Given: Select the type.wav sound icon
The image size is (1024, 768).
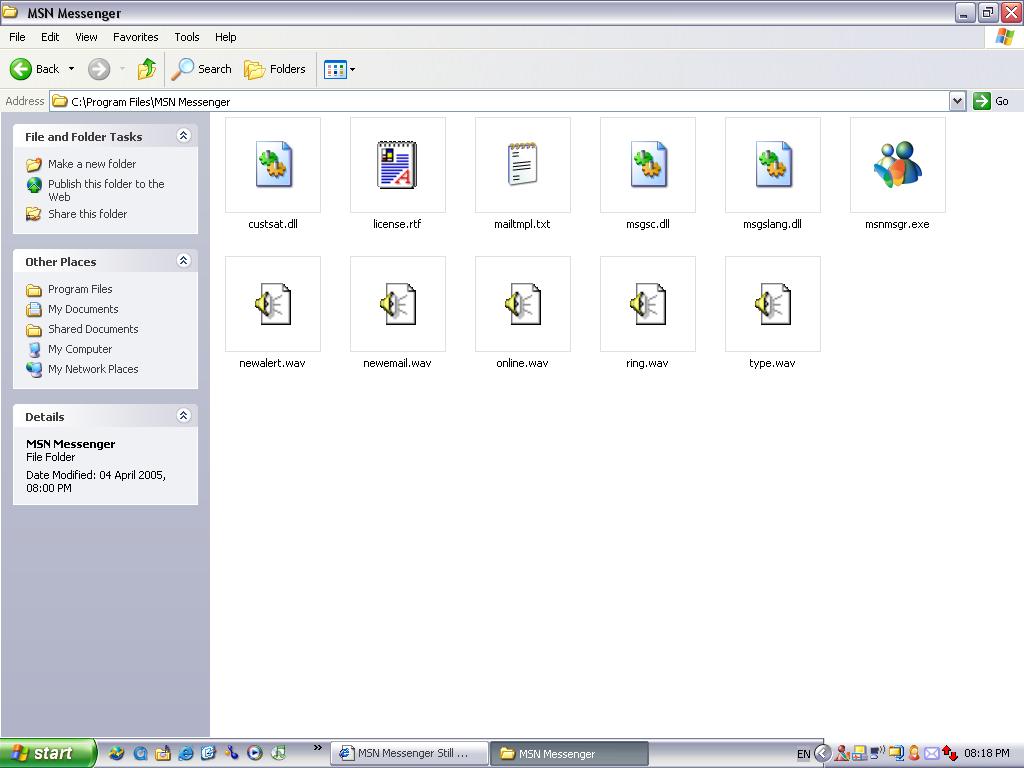Looking at the screenshot, I should coord(773,304).
